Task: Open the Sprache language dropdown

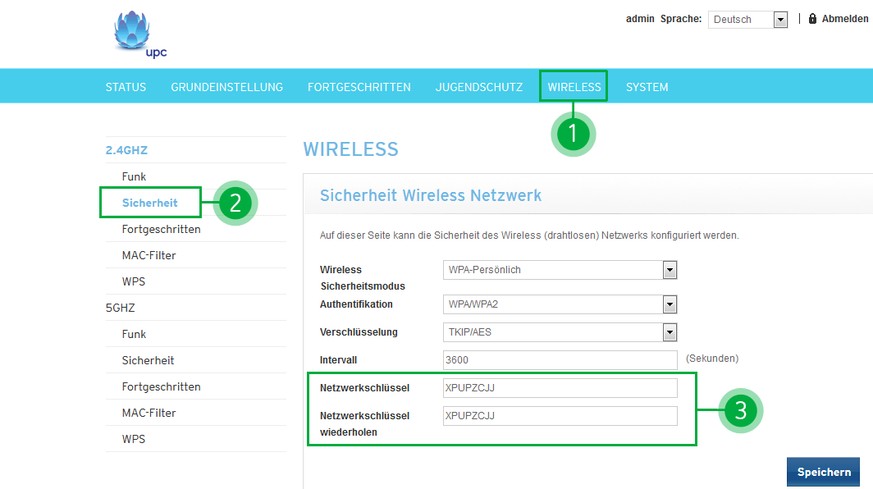Action: (x=749, y=20)
